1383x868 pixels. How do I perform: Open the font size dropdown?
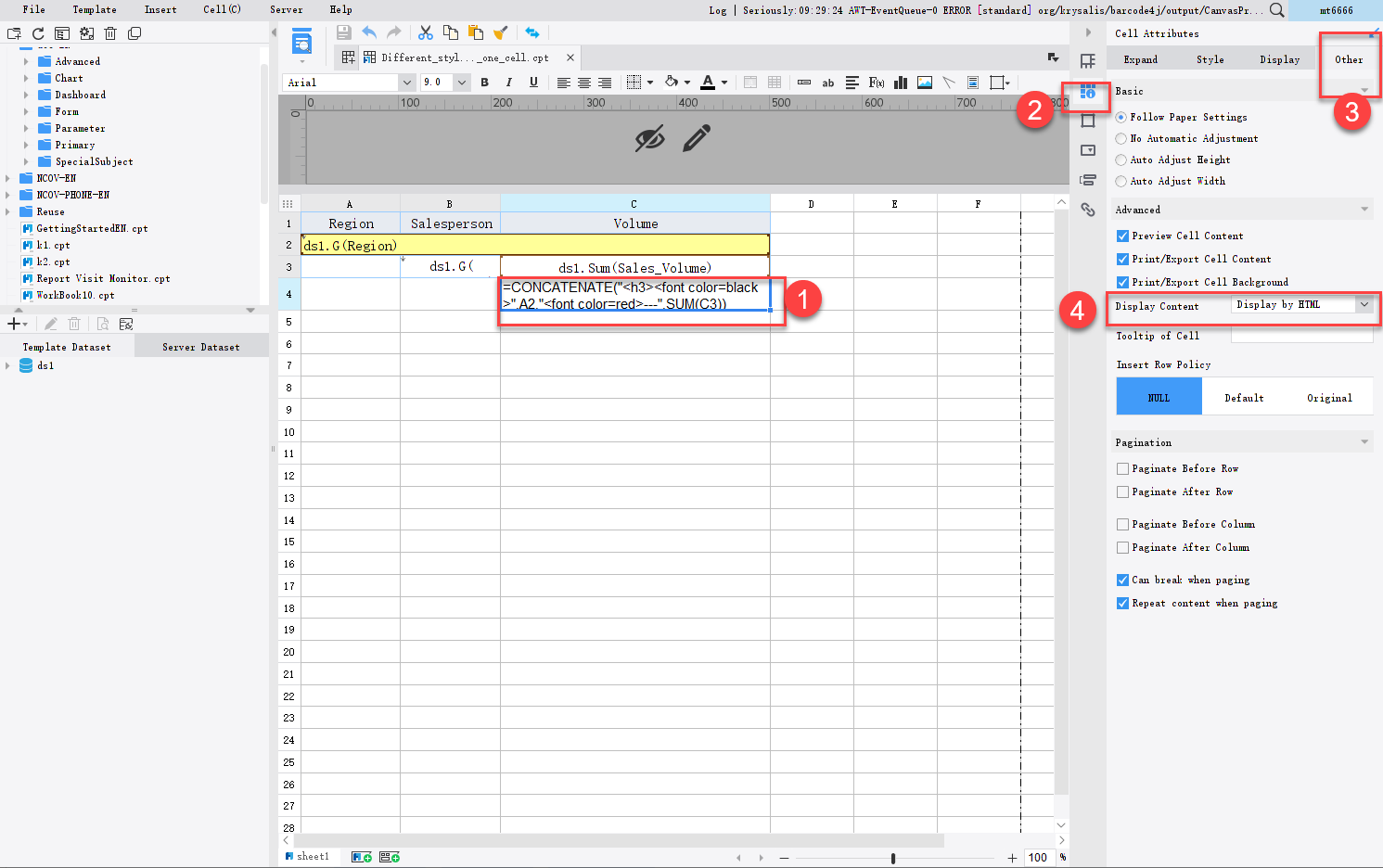click(460, 82)
